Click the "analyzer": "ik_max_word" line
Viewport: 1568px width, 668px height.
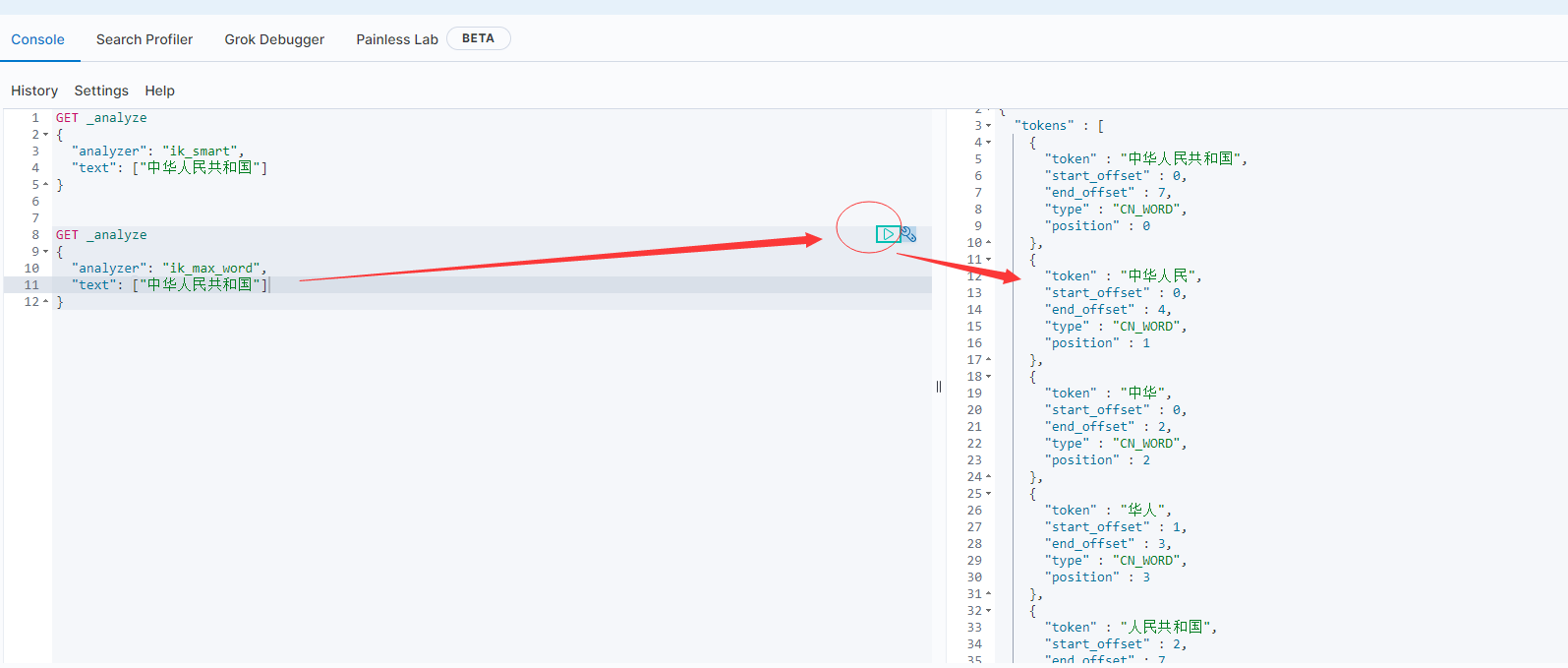tap(169, 269)
